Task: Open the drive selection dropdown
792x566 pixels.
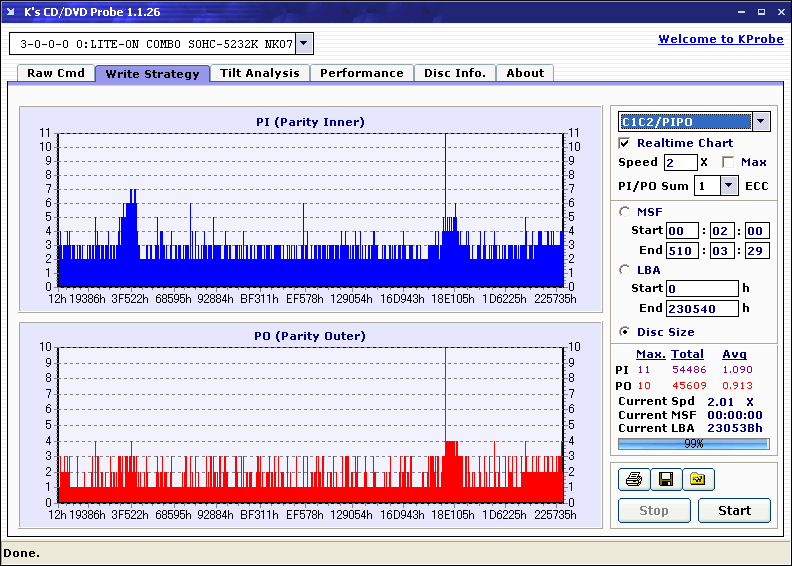Action: click(304, 44)
